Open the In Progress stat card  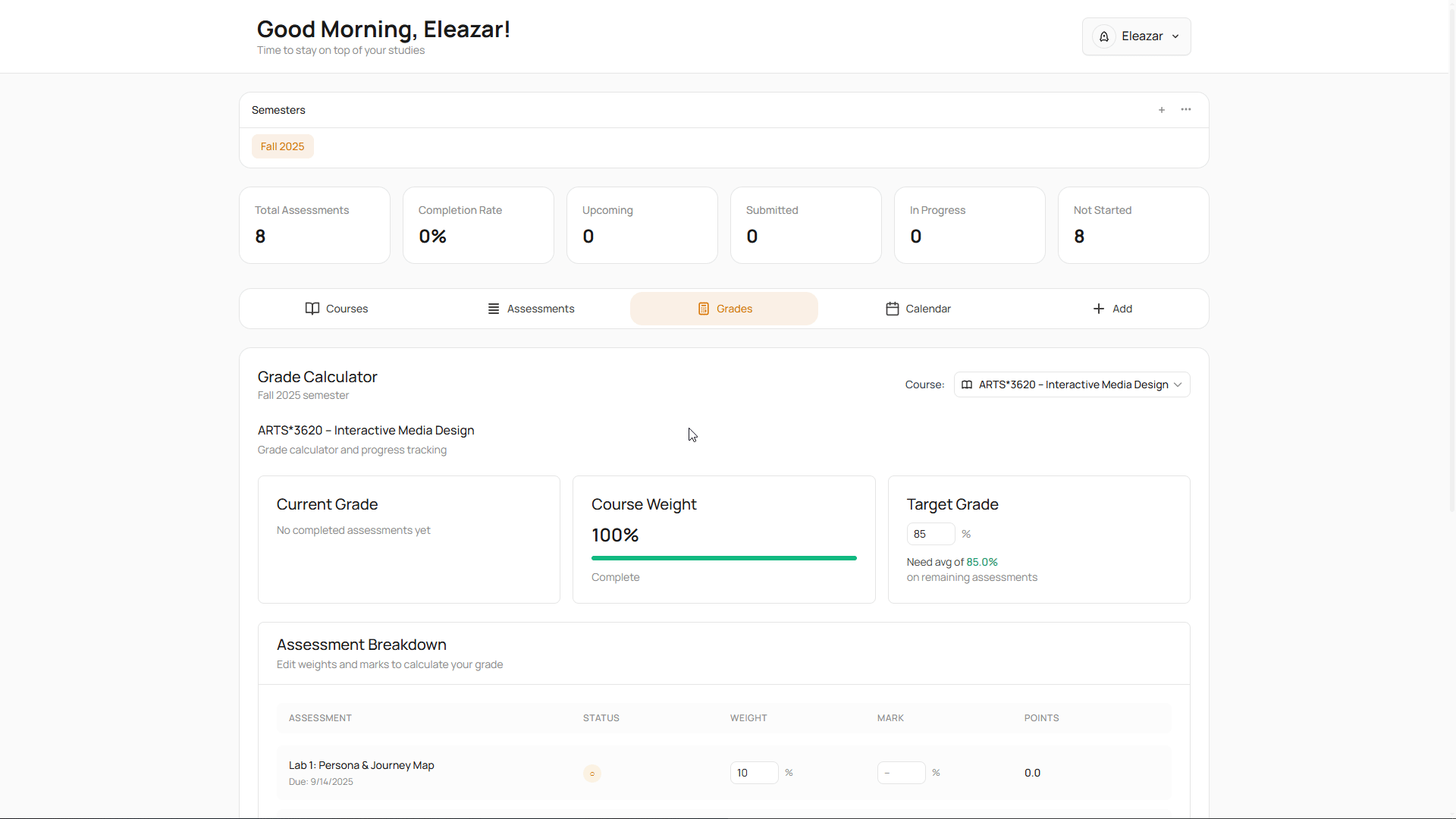point(970,225)
